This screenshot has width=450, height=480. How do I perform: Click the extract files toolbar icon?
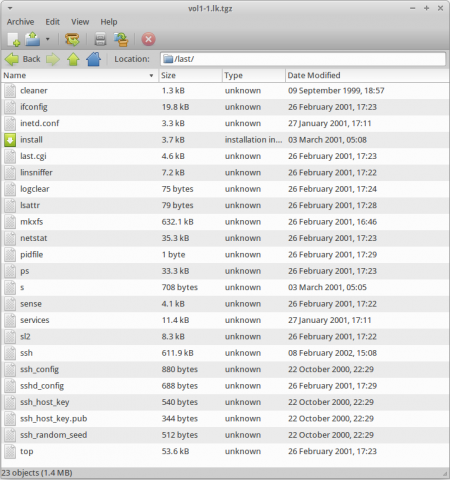tap(72, 39)
